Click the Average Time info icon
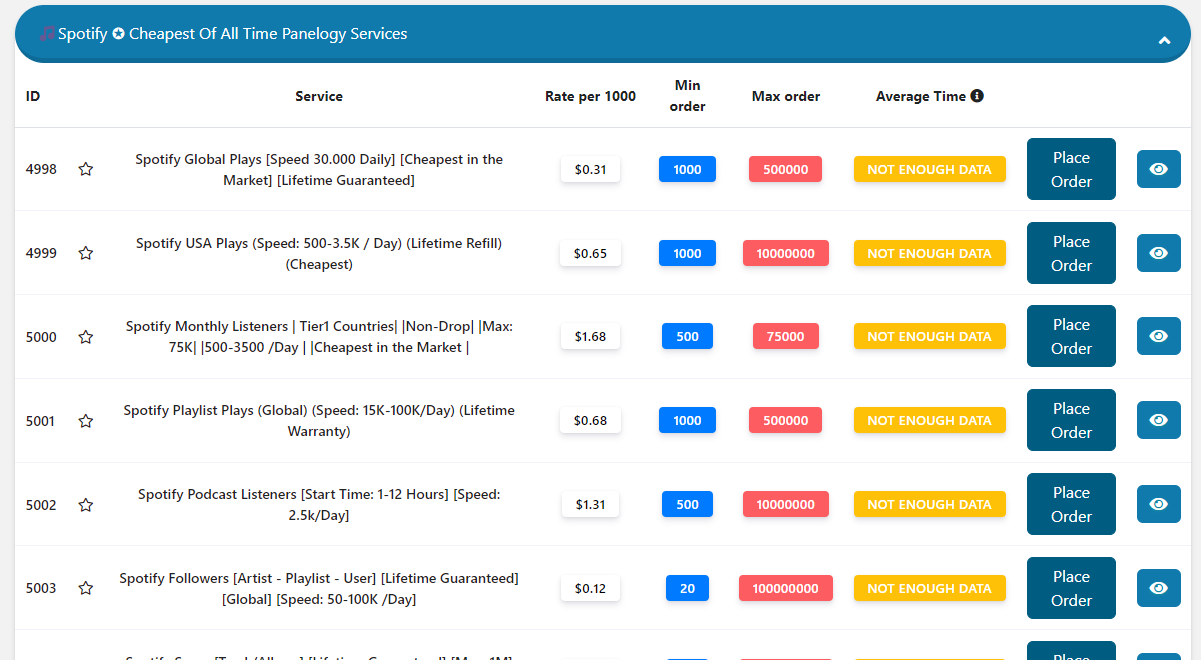 pos(977,96)
